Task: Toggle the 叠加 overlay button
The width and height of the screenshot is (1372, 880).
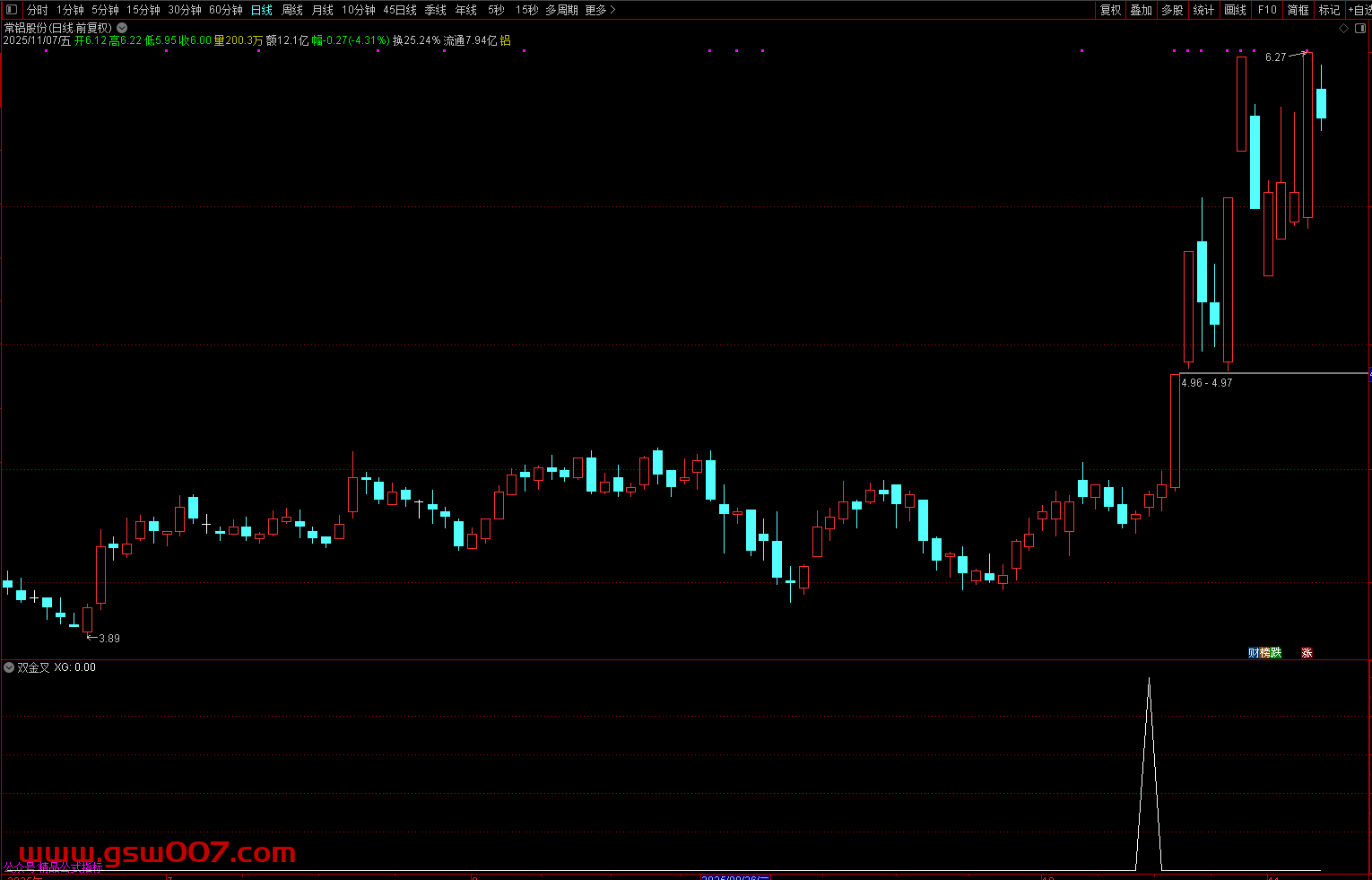Action: [1142, 10]
